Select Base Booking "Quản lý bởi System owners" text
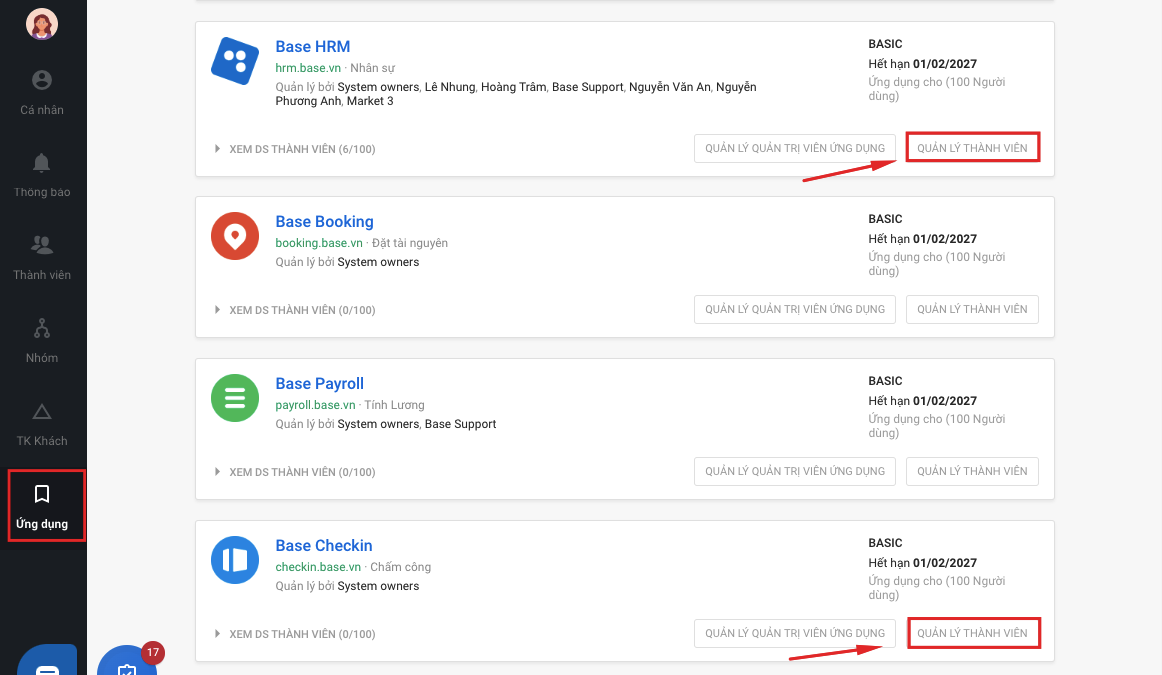Image resolution: width=1162 pixels, height=675 pixels. (x=347, y=262)
